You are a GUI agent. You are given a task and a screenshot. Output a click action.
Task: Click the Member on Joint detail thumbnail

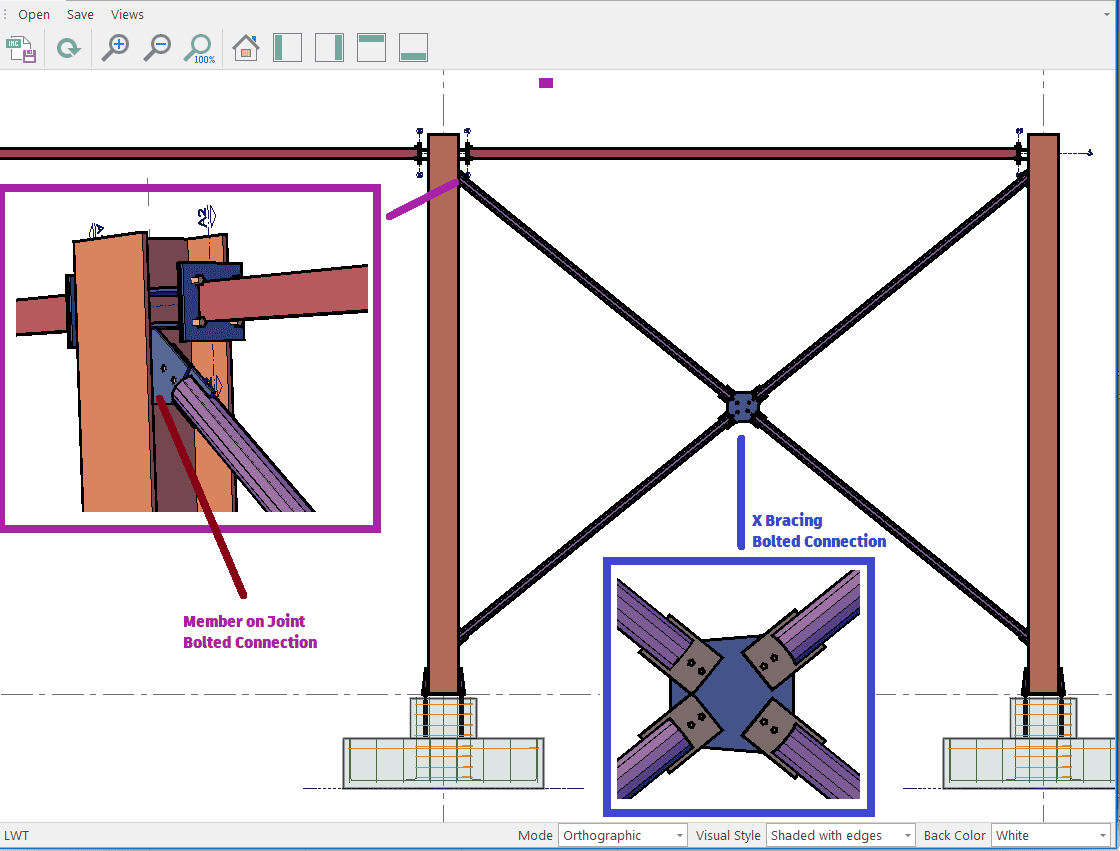[190, 357]
